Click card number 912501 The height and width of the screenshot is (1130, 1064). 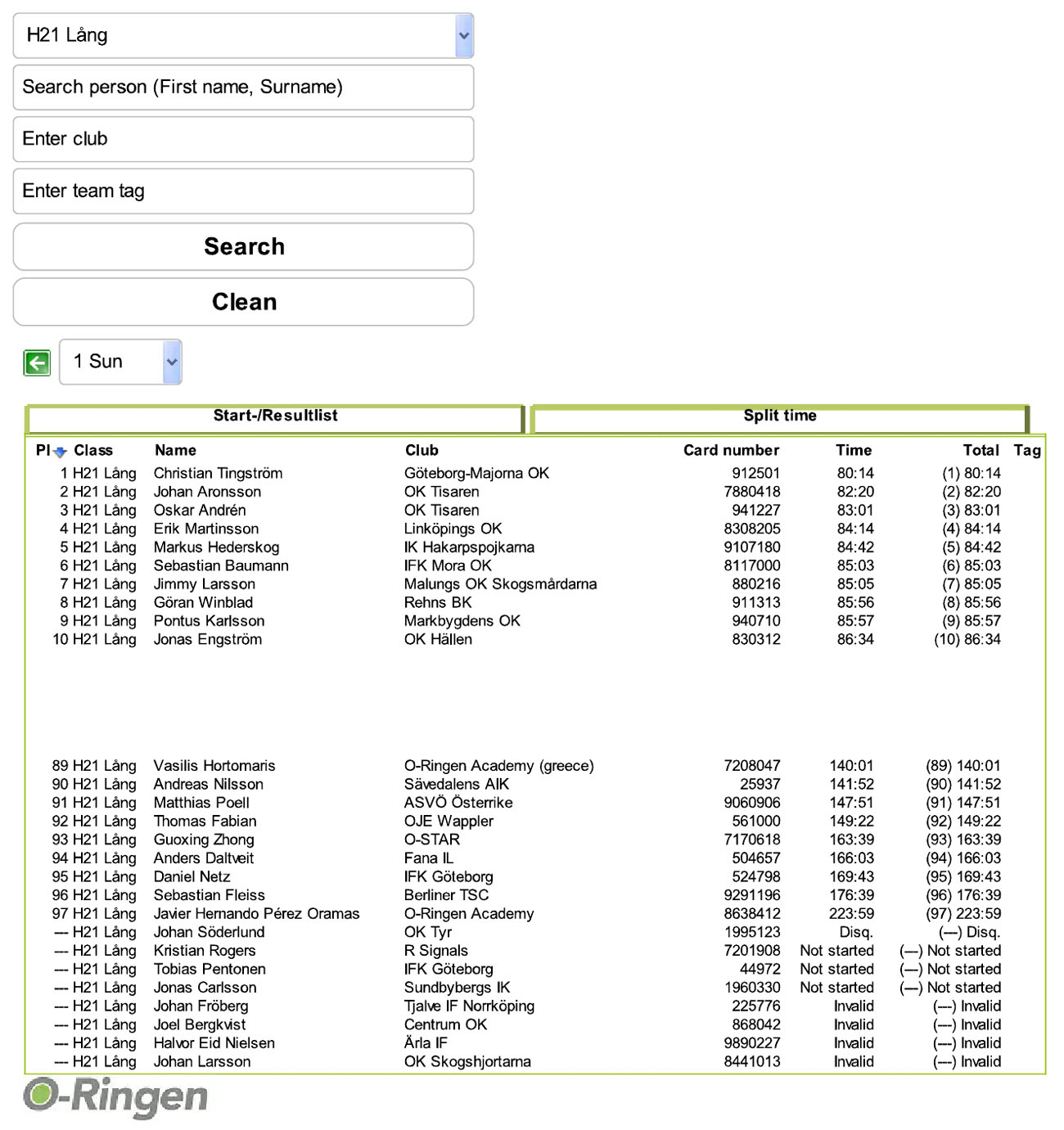tap(755, 473)
